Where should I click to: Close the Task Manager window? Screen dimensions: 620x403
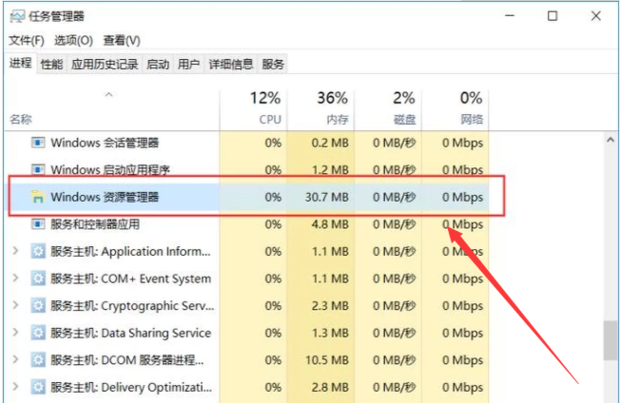click(x=596, y=16)
